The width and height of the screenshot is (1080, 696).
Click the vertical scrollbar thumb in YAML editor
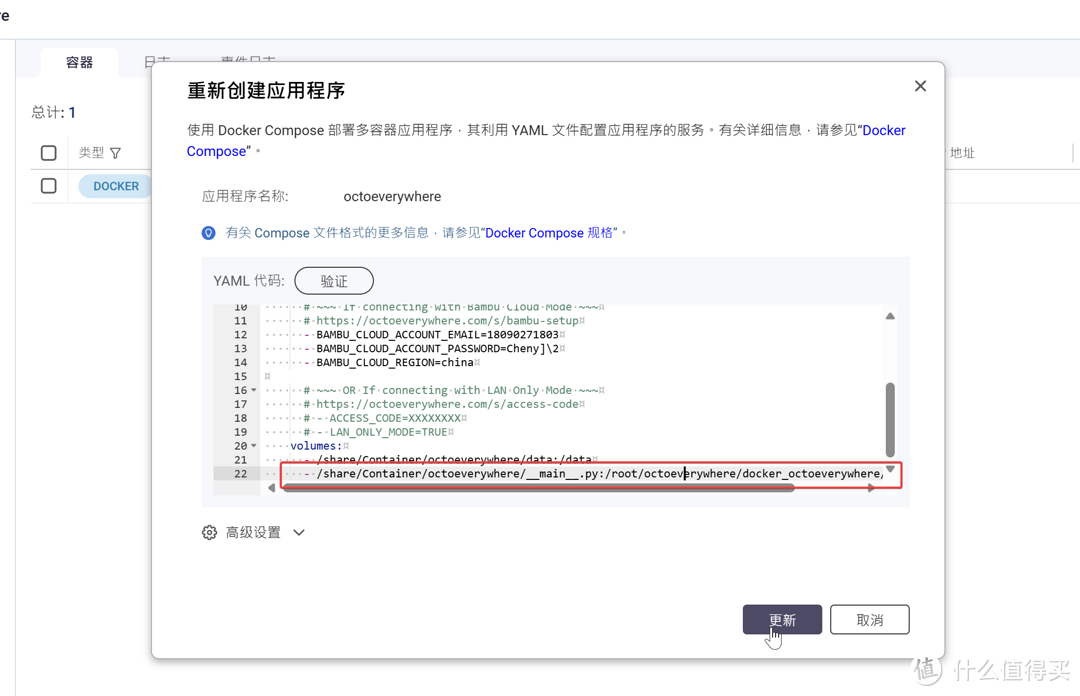tap(890, 418)
